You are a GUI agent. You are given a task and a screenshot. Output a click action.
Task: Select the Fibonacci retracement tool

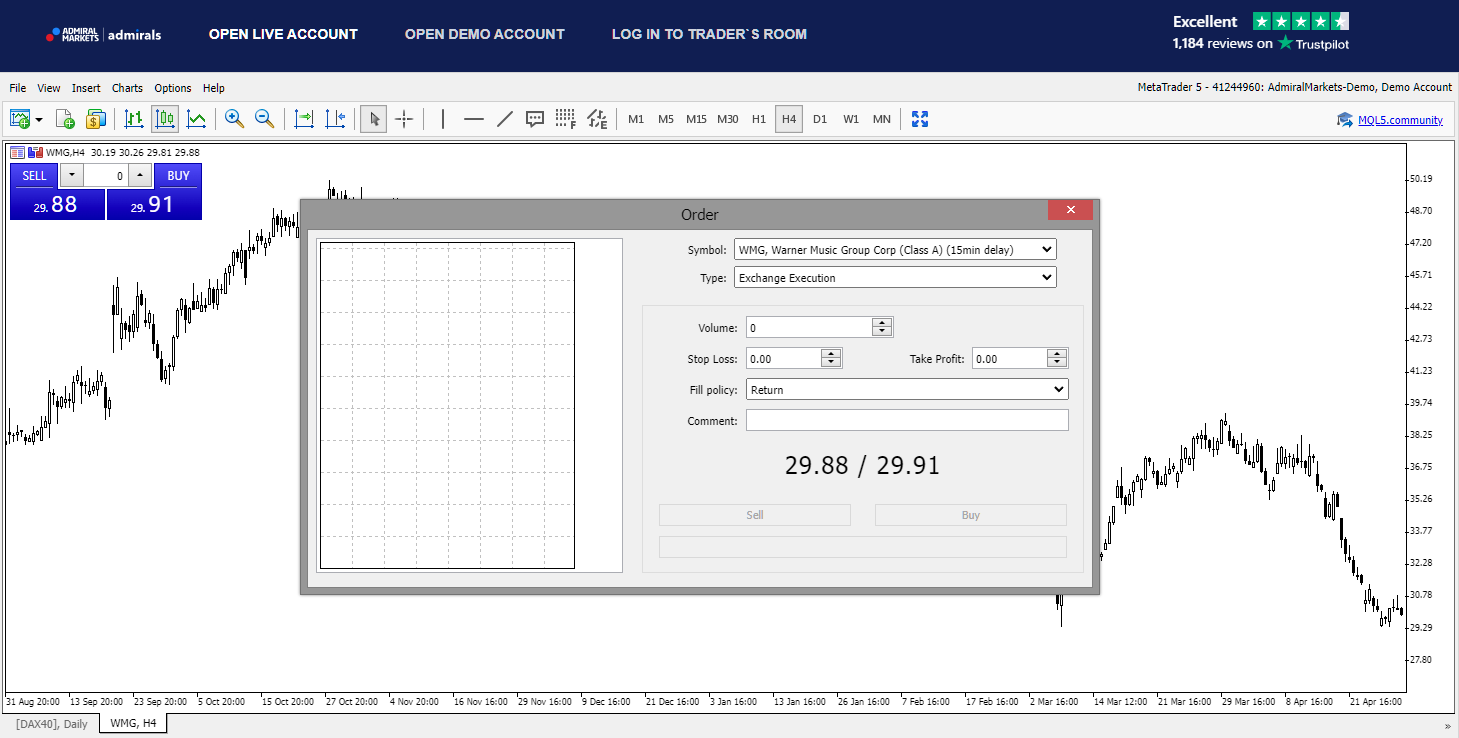566,119
